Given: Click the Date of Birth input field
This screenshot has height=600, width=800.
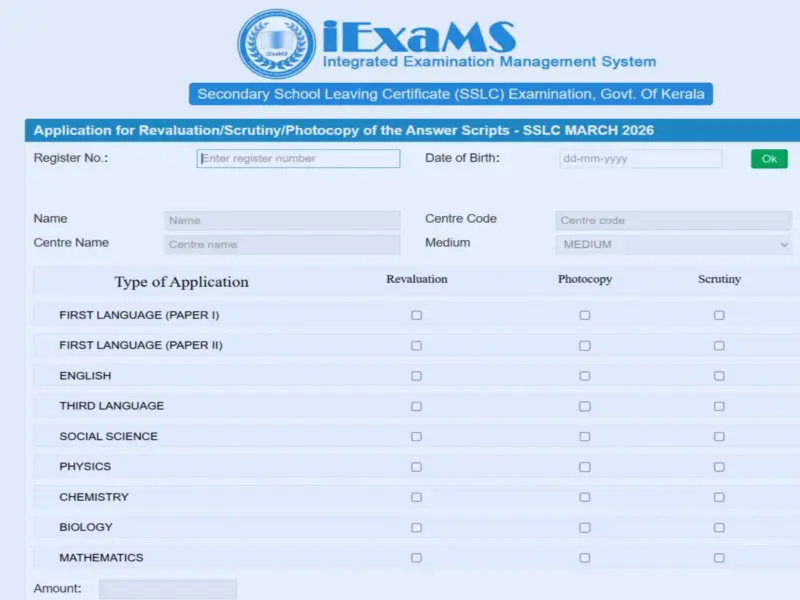Looking at the screenshot, I should 640,159.
